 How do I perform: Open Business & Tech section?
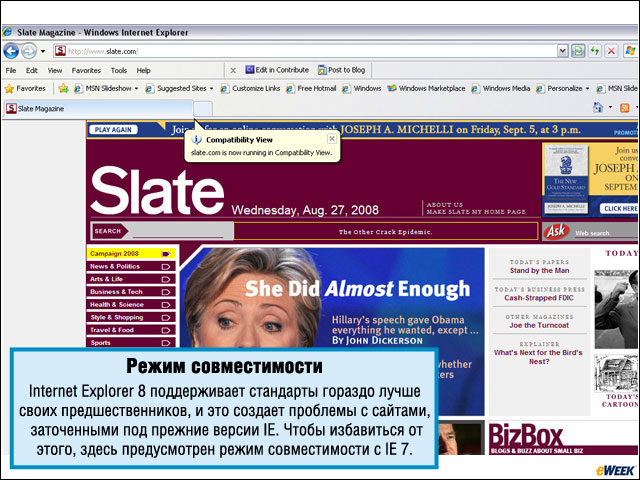tap(131, 292)
